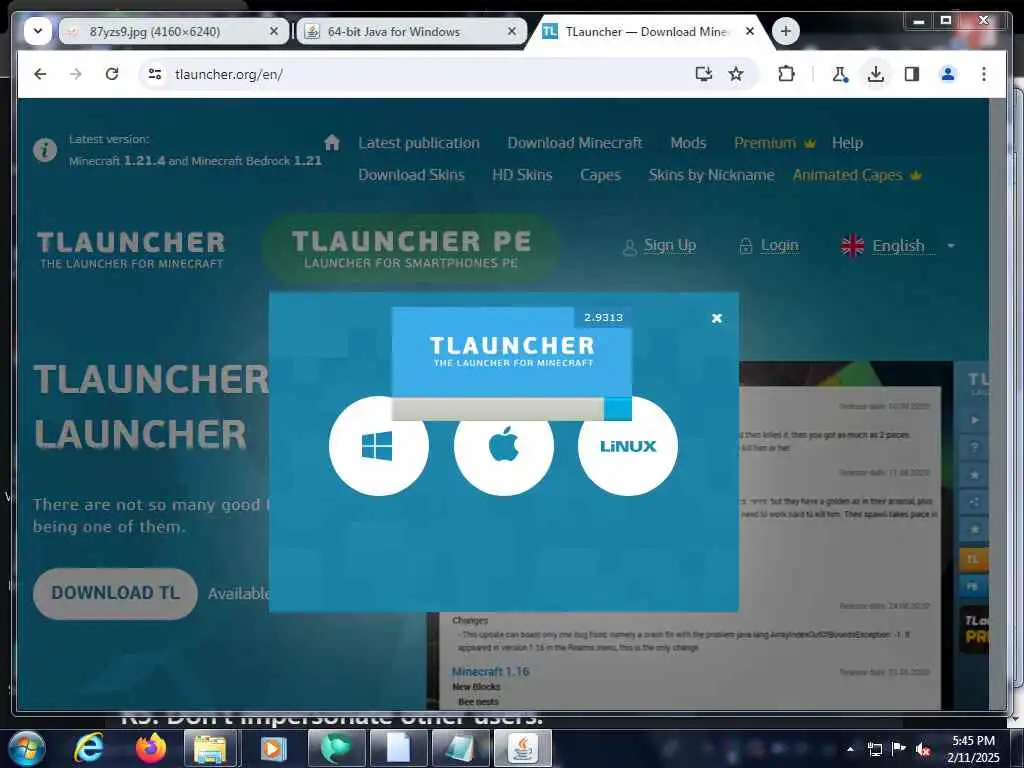Bookmark this page with the star icon

736,74
